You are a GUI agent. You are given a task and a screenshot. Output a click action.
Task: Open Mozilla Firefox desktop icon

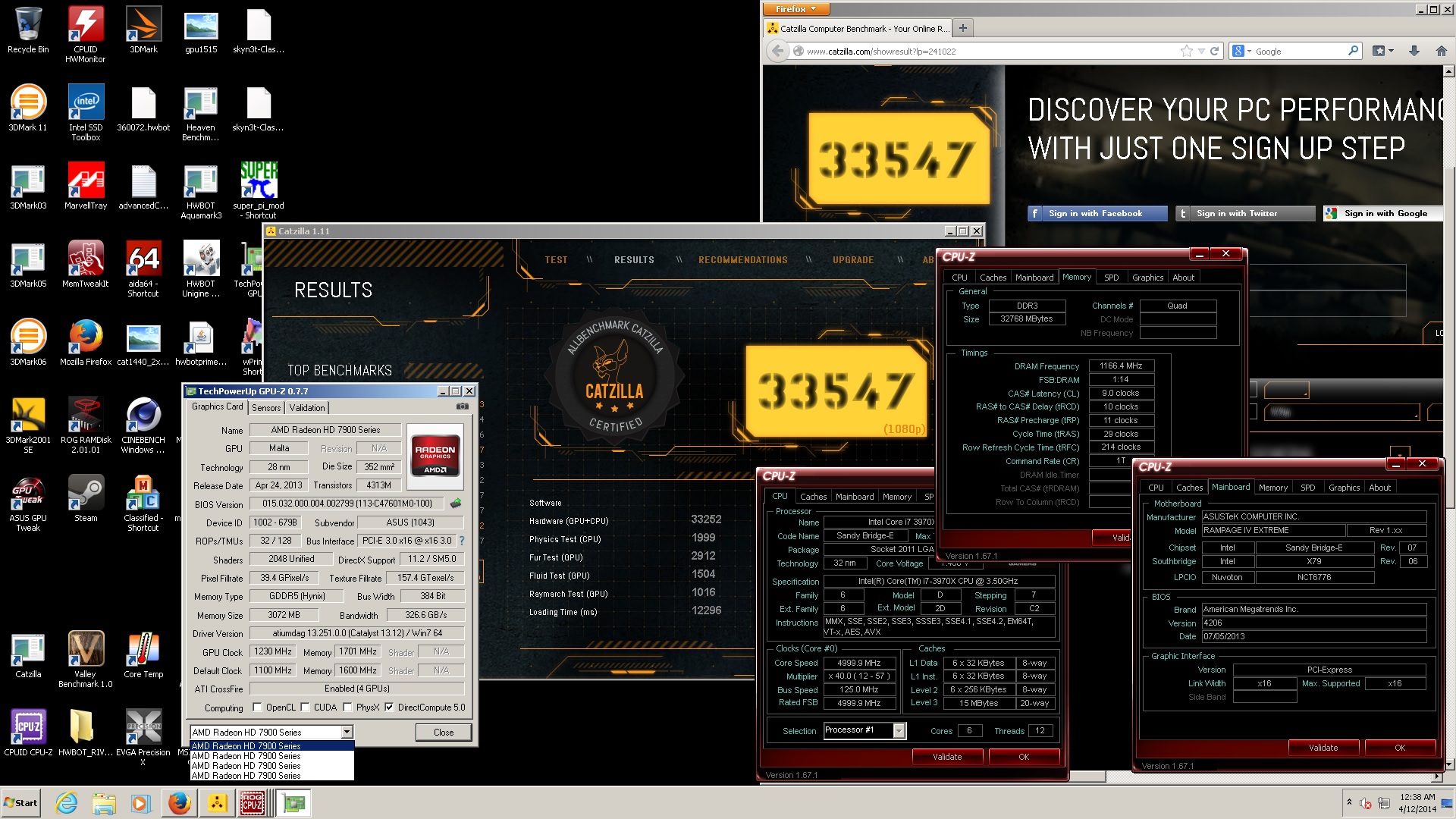(x=86, y=342)
